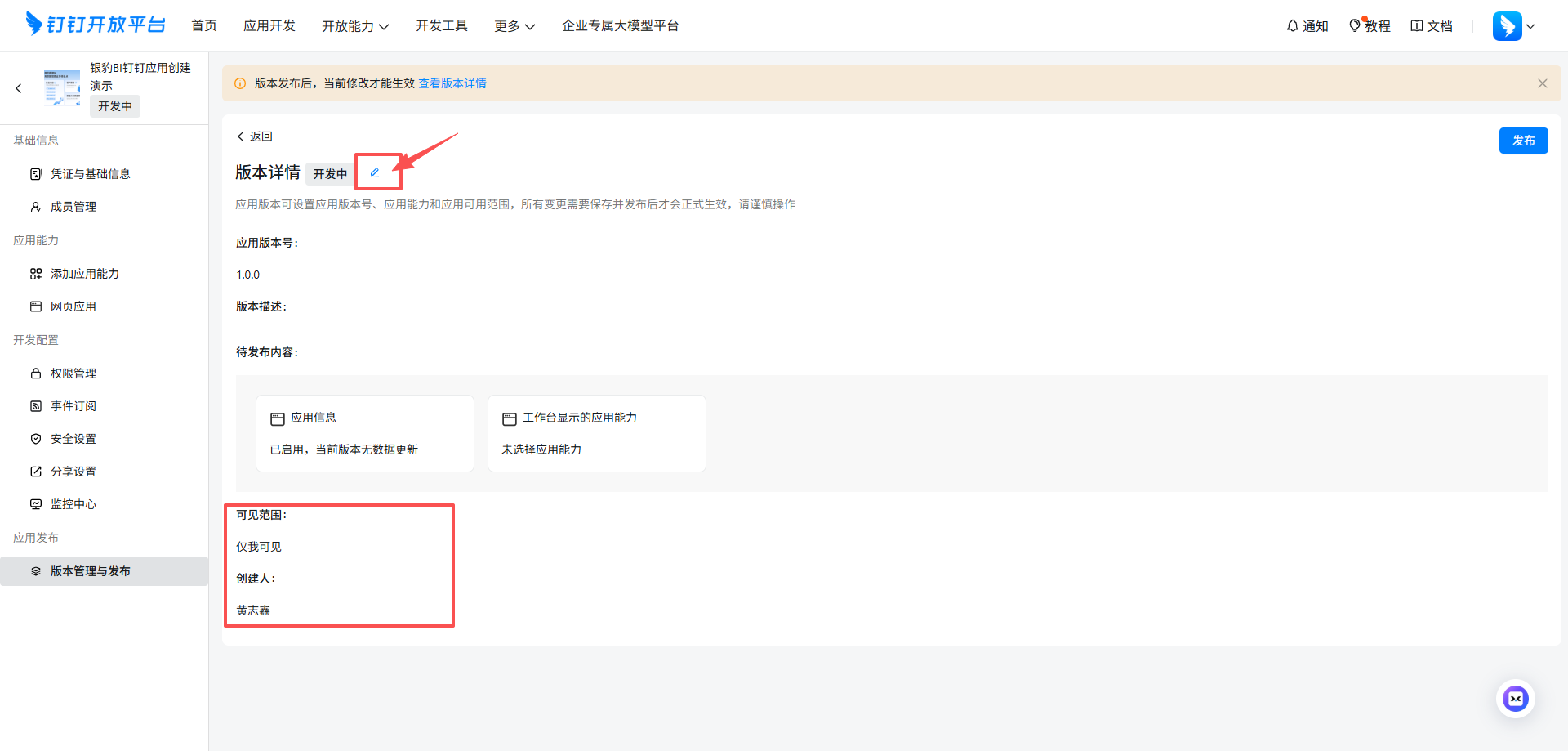Select 添加应用能力 in the sidebar

[x=82, y=273]
